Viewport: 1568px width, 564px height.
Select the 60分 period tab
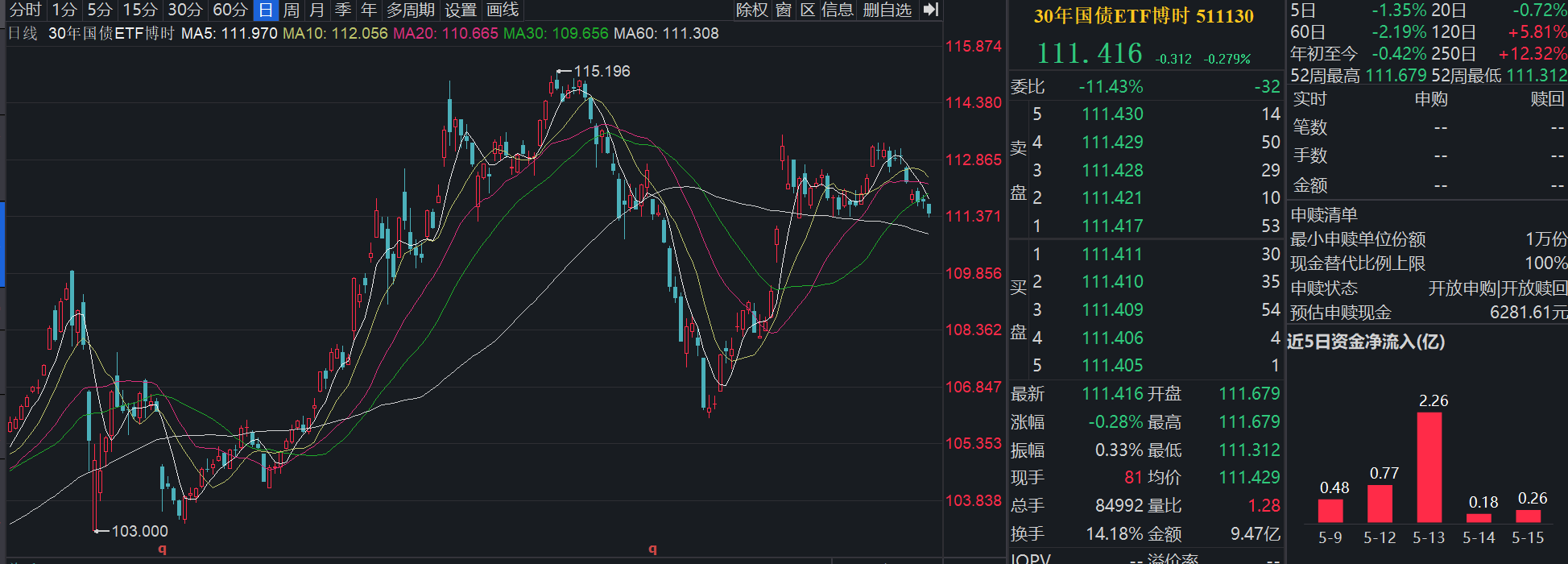click(x=230, y=10)
